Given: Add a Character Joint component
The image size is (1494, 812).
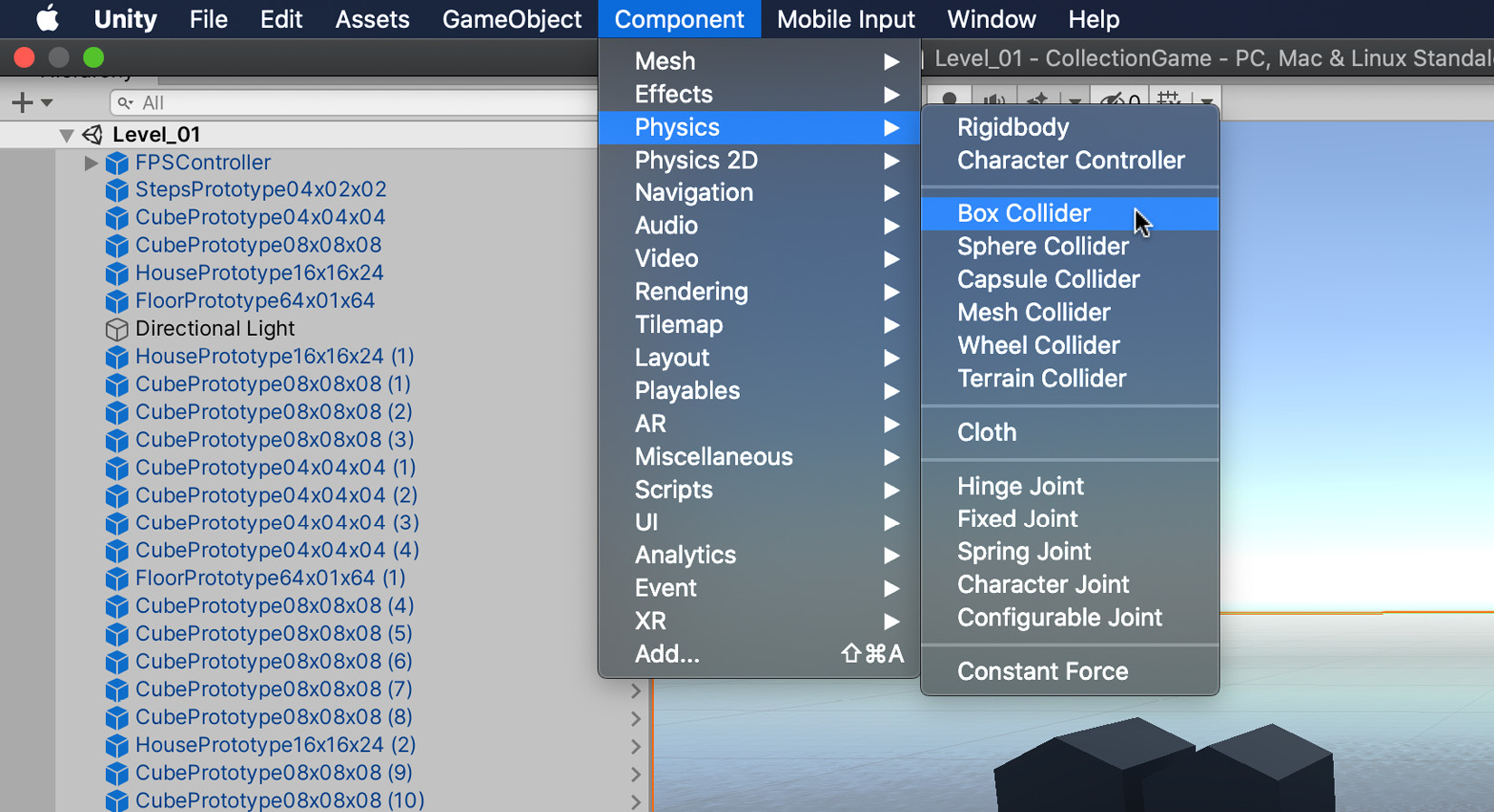Looking at the screenshot, I should [1069, 585].
